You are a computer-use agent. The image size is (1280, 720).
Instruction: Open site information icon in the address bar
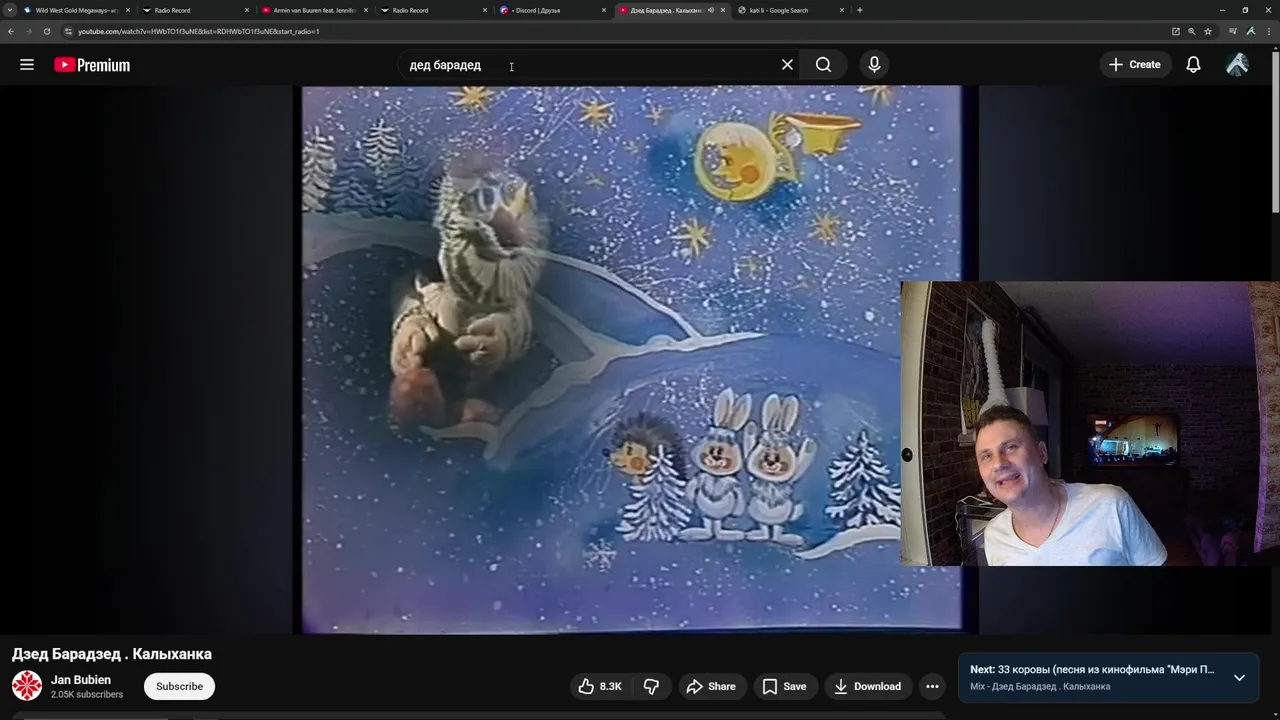(68, 31)
